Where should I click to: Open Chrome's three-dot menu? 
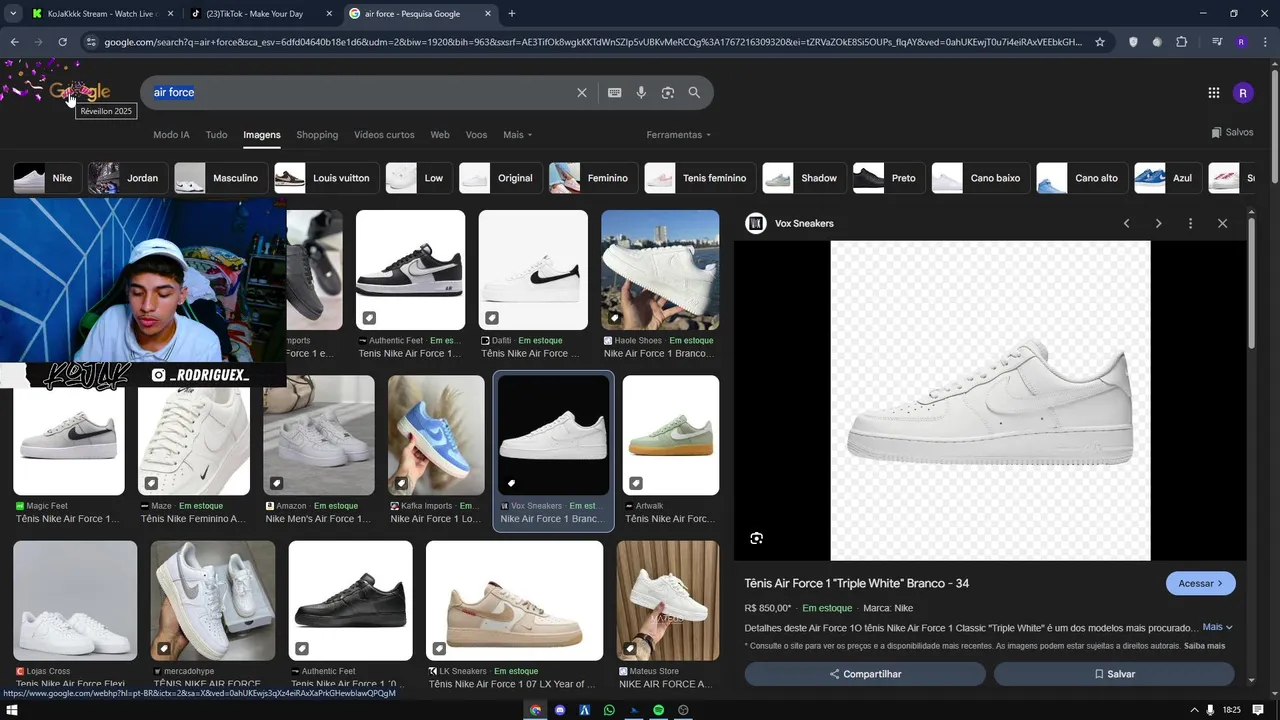pyautogui.click(x=1264, y=42)
